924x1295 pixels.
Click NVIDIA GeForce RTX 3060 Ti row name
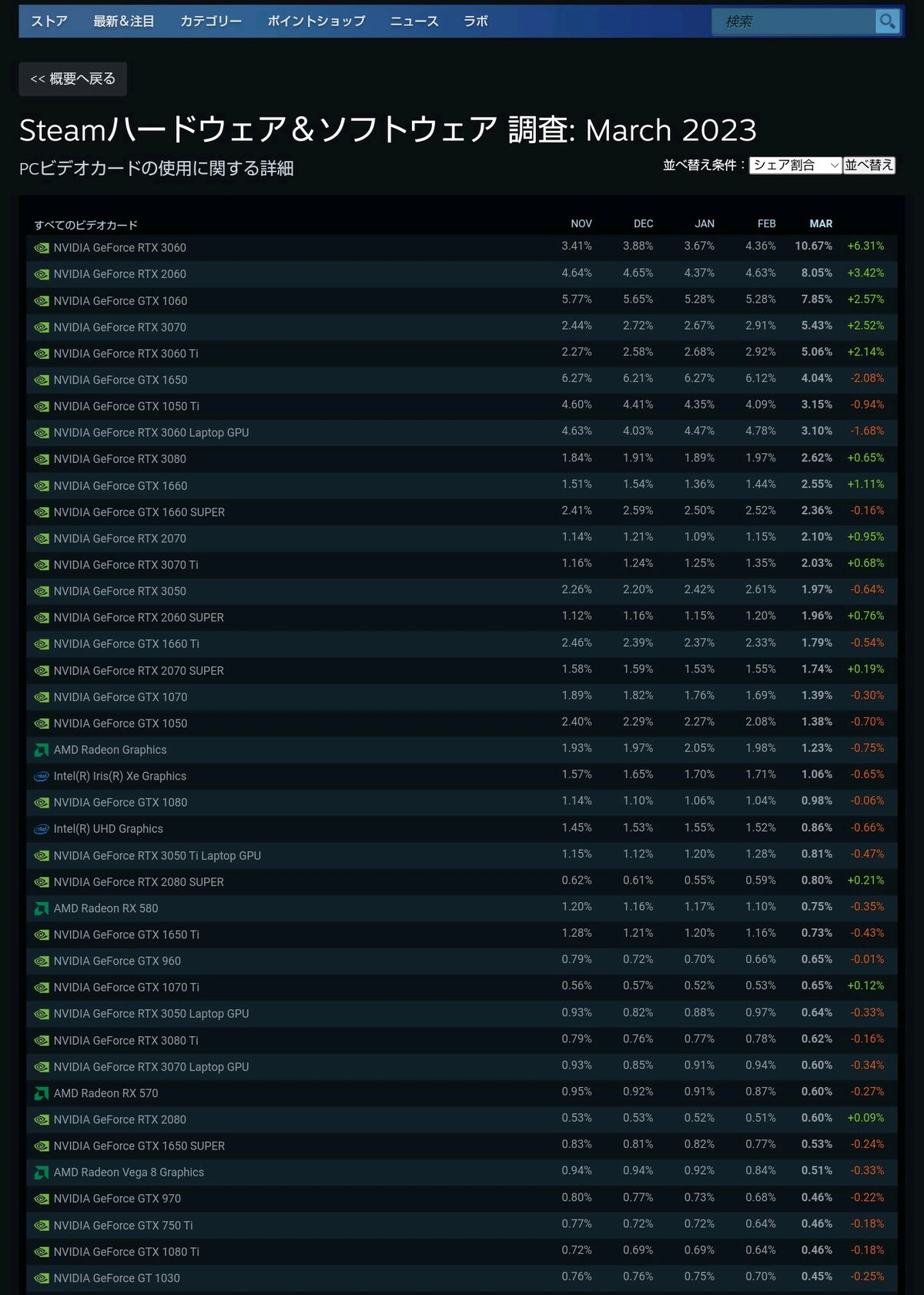click(x=126, y=354)
